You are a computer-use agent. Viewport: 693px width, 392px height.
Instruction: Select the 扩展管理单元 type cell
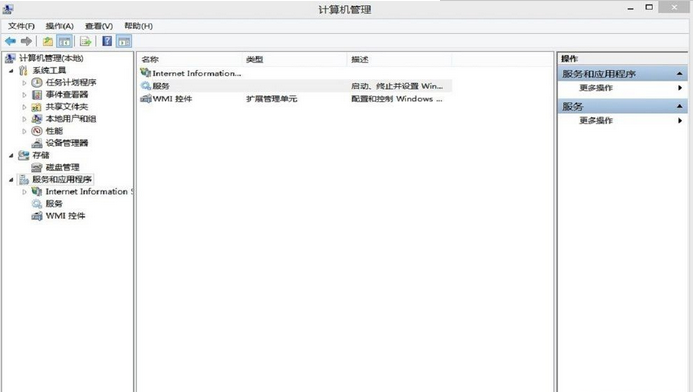point(272,99)
